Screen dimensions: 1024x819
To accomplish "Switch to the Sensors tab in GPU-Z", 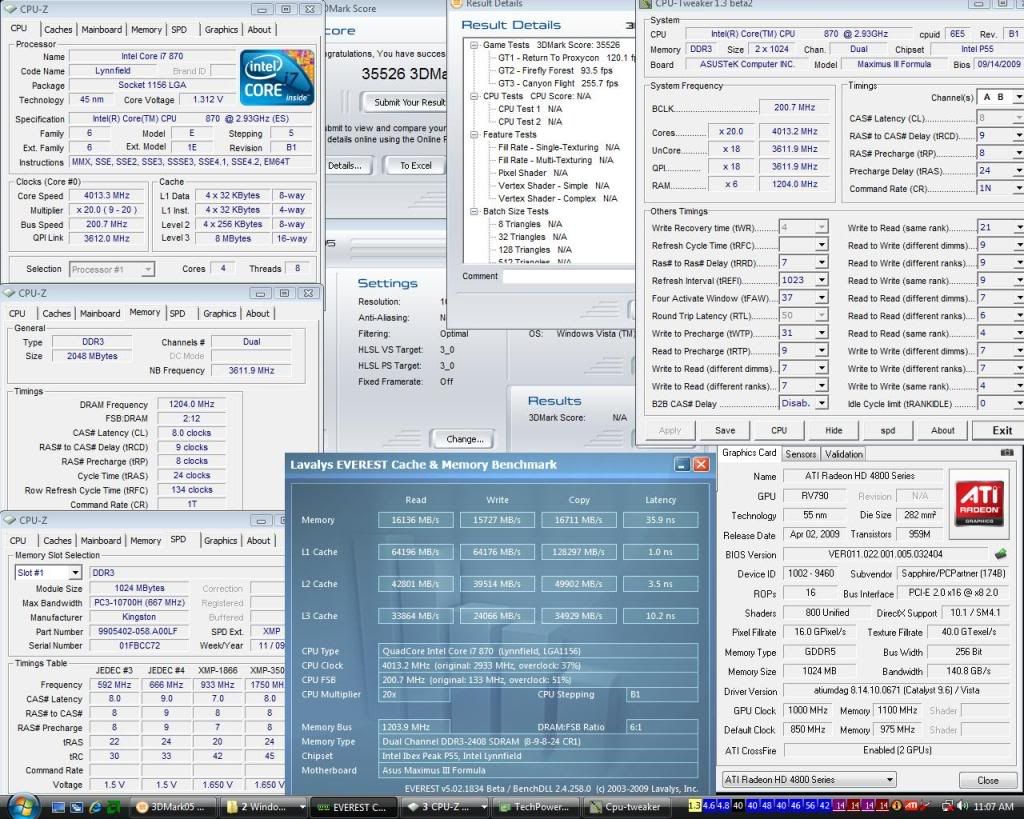I will (x=801, y=454).
